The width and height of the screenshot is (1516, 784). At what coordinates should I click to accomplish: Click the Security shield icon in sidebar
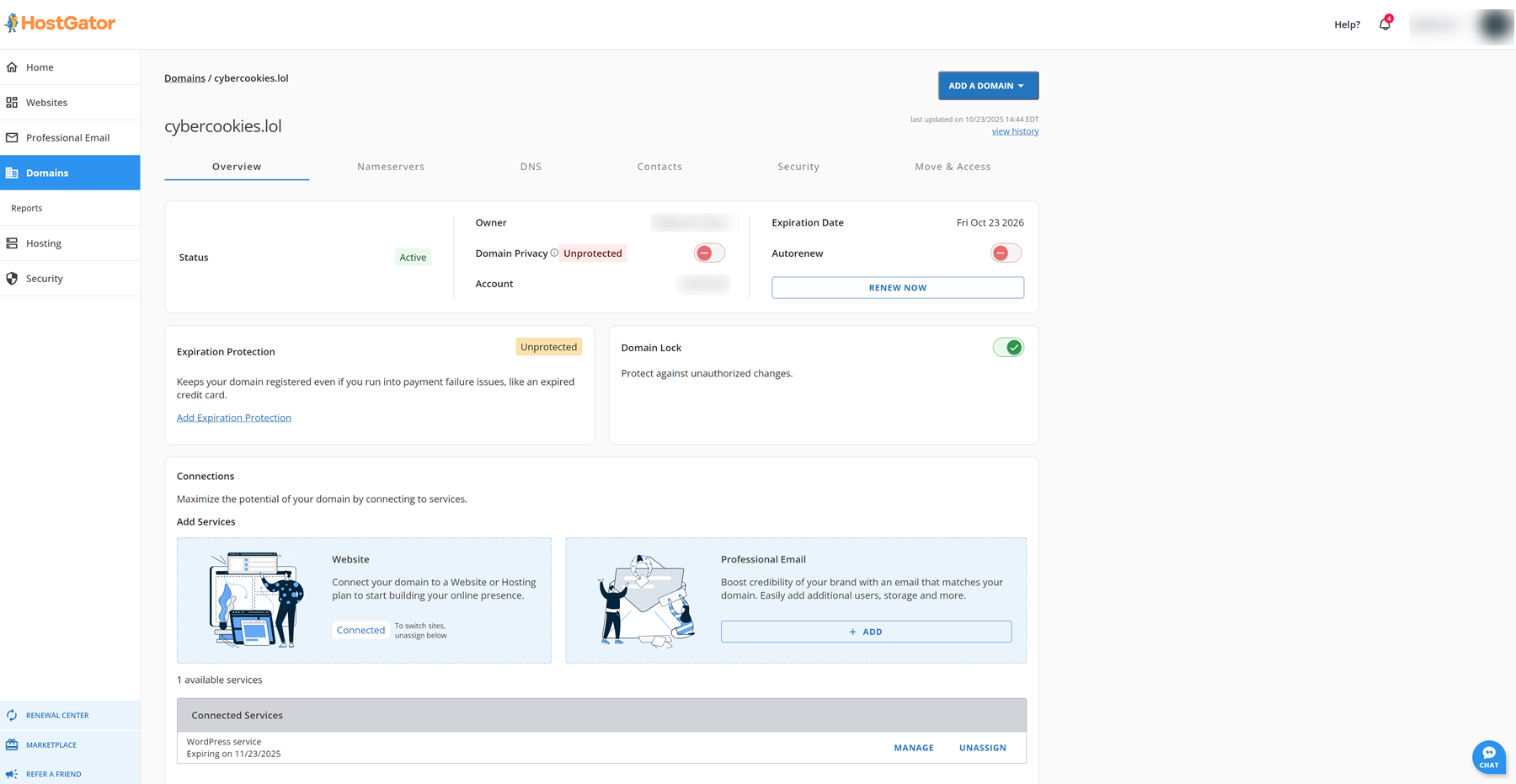12,279
